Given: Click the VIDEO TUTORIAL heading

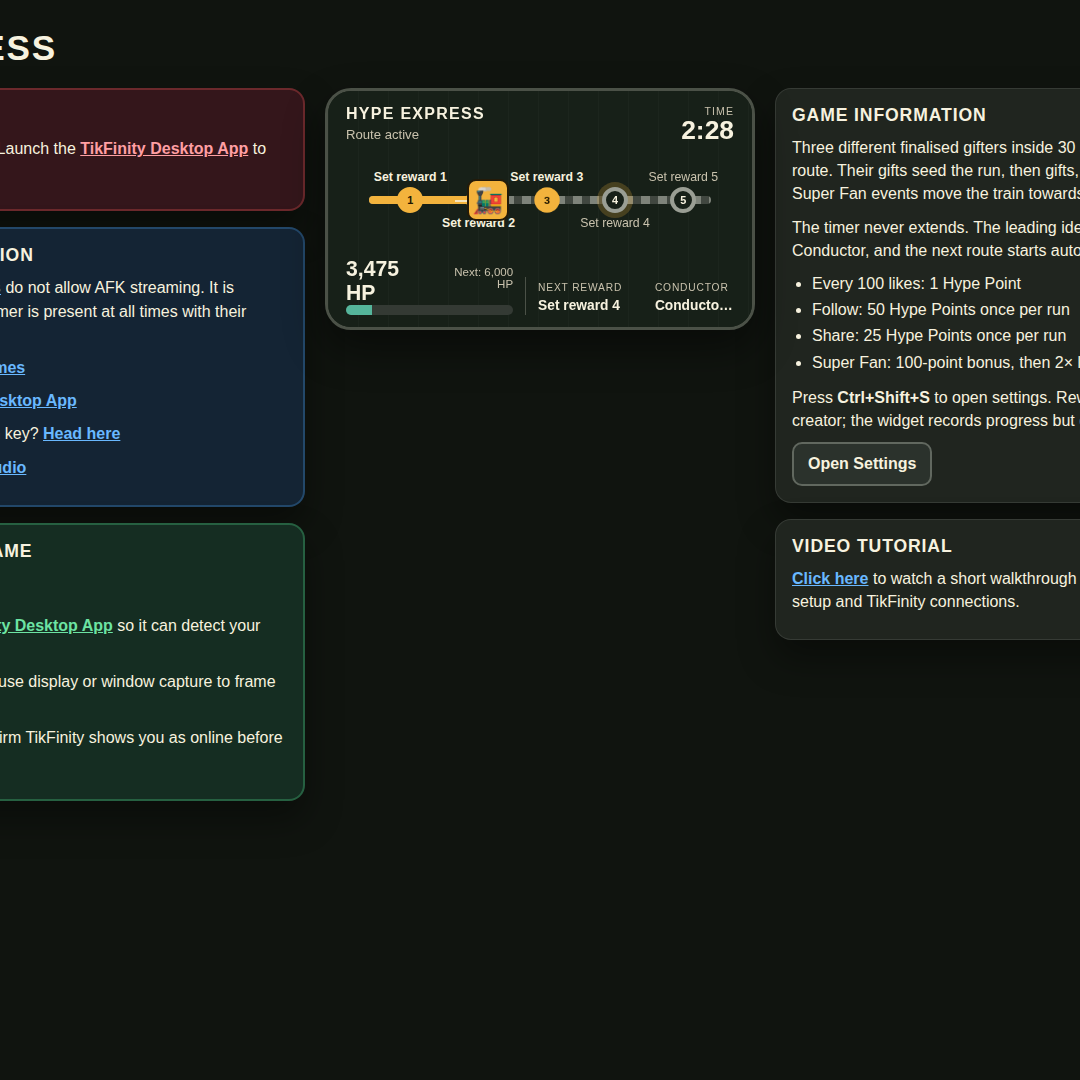Looking at the screenshot, I should pyautogui.click(x=872, y=546).
